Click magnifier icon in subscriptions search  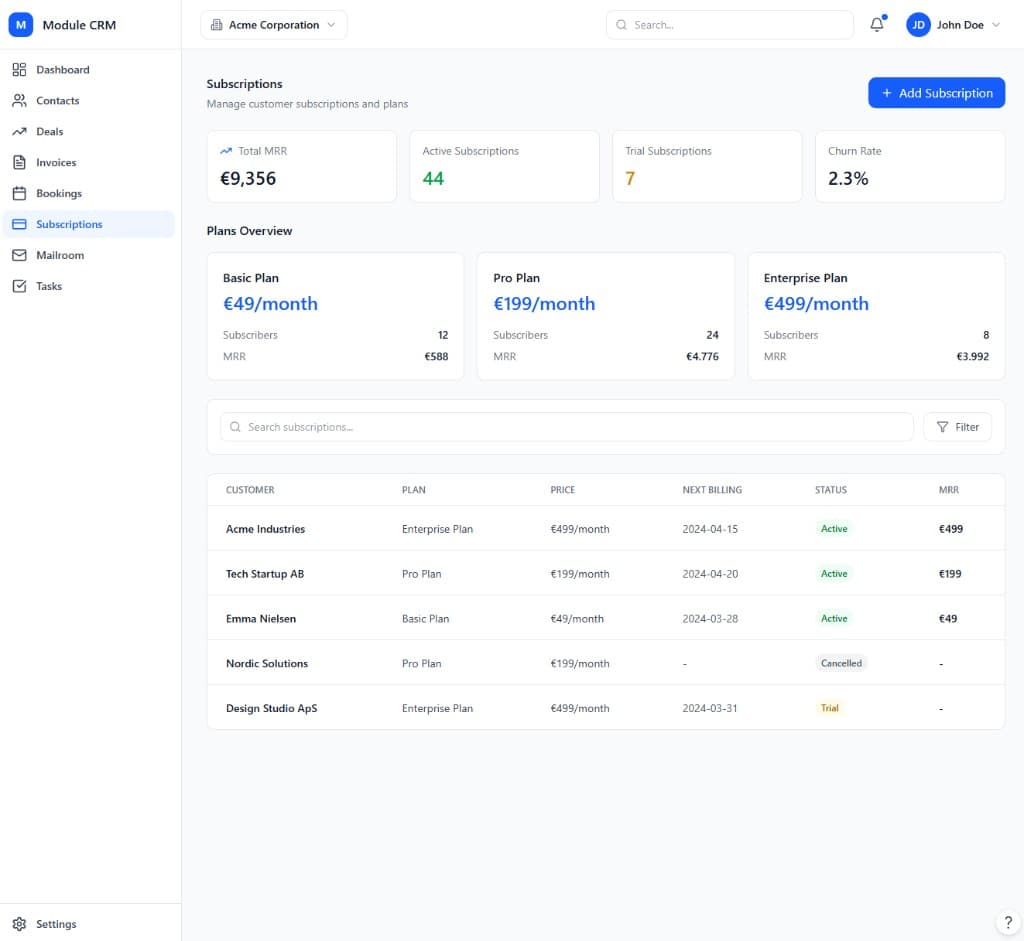coord(235,427)
